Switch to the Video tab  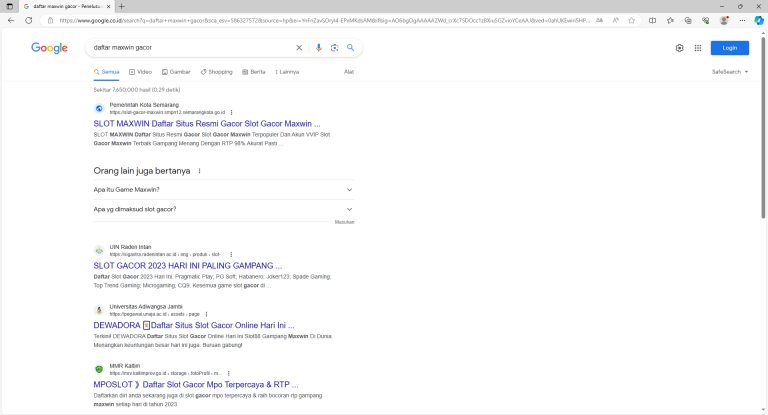pos(141,72)
